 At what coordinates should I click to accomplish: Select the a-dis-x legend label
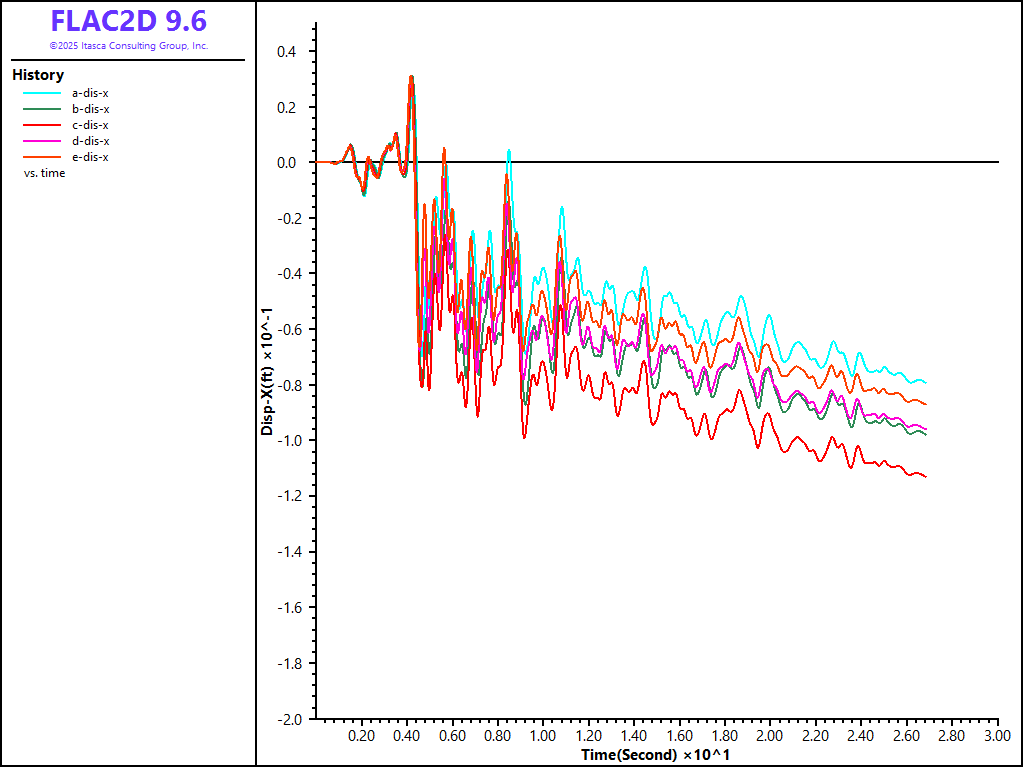tap(90, 93)
